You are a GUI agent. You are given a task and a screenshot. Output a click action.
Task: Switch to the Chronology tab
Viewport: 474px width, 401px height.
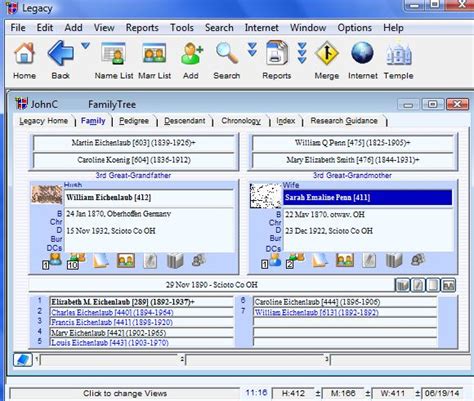click(x=241, y=121)
